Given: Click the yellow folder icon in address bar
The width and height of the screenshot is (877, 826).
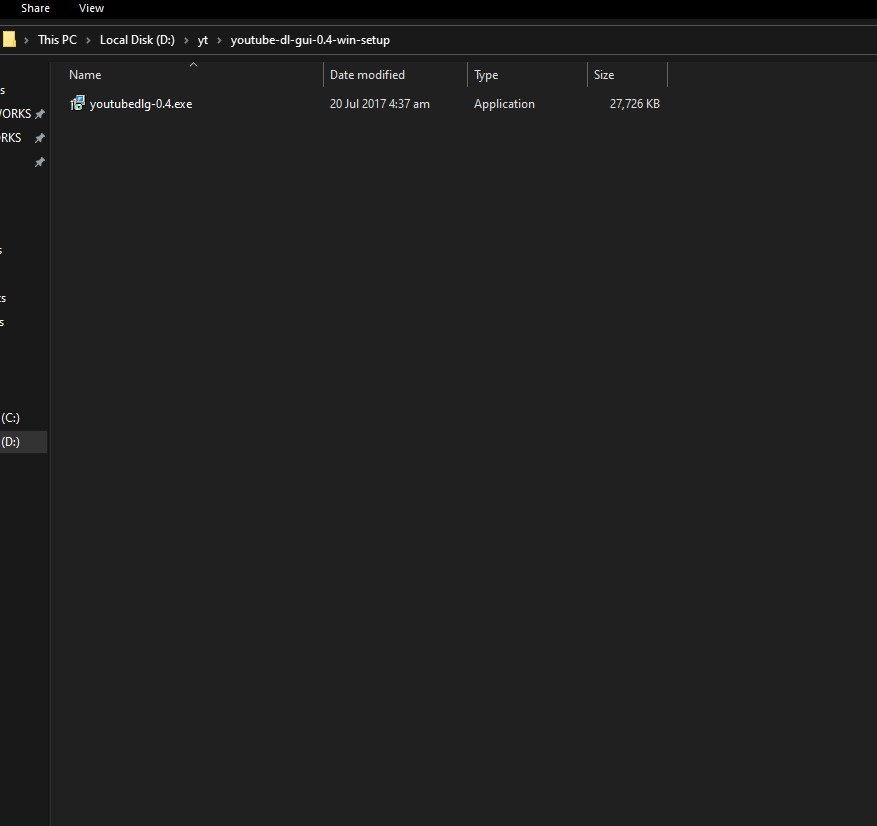Looking at the screenshot, I should tap(8, 40).
